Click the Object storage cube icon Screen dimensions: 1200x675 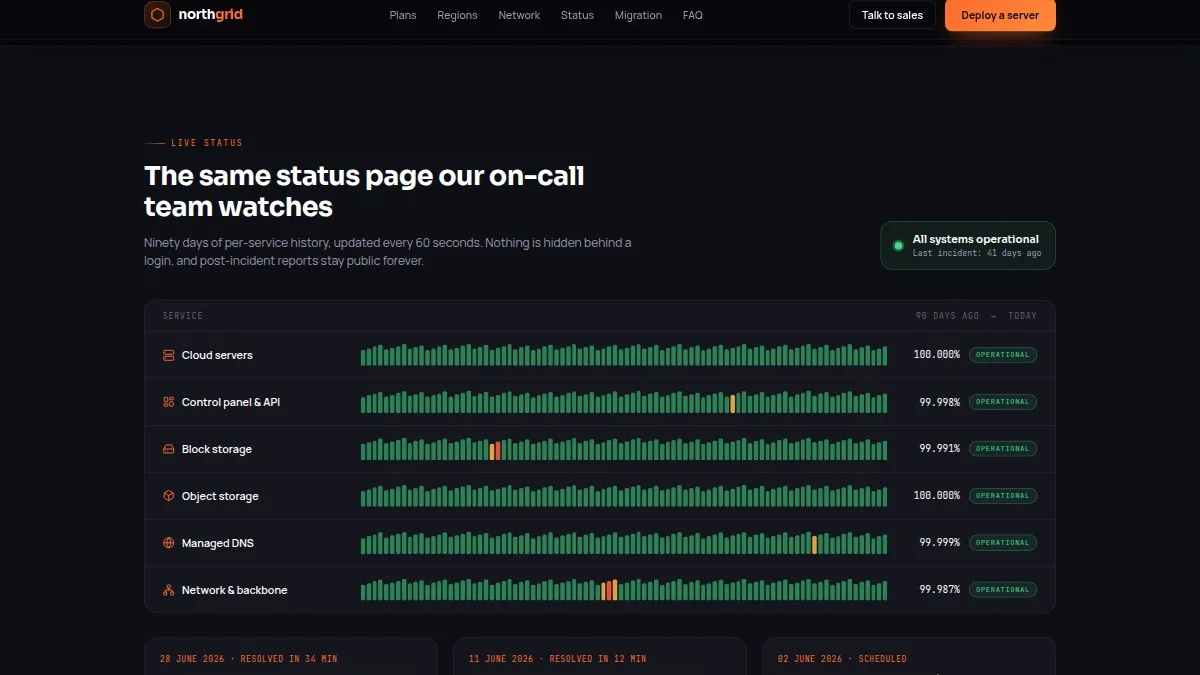click(x=168, y=496)
